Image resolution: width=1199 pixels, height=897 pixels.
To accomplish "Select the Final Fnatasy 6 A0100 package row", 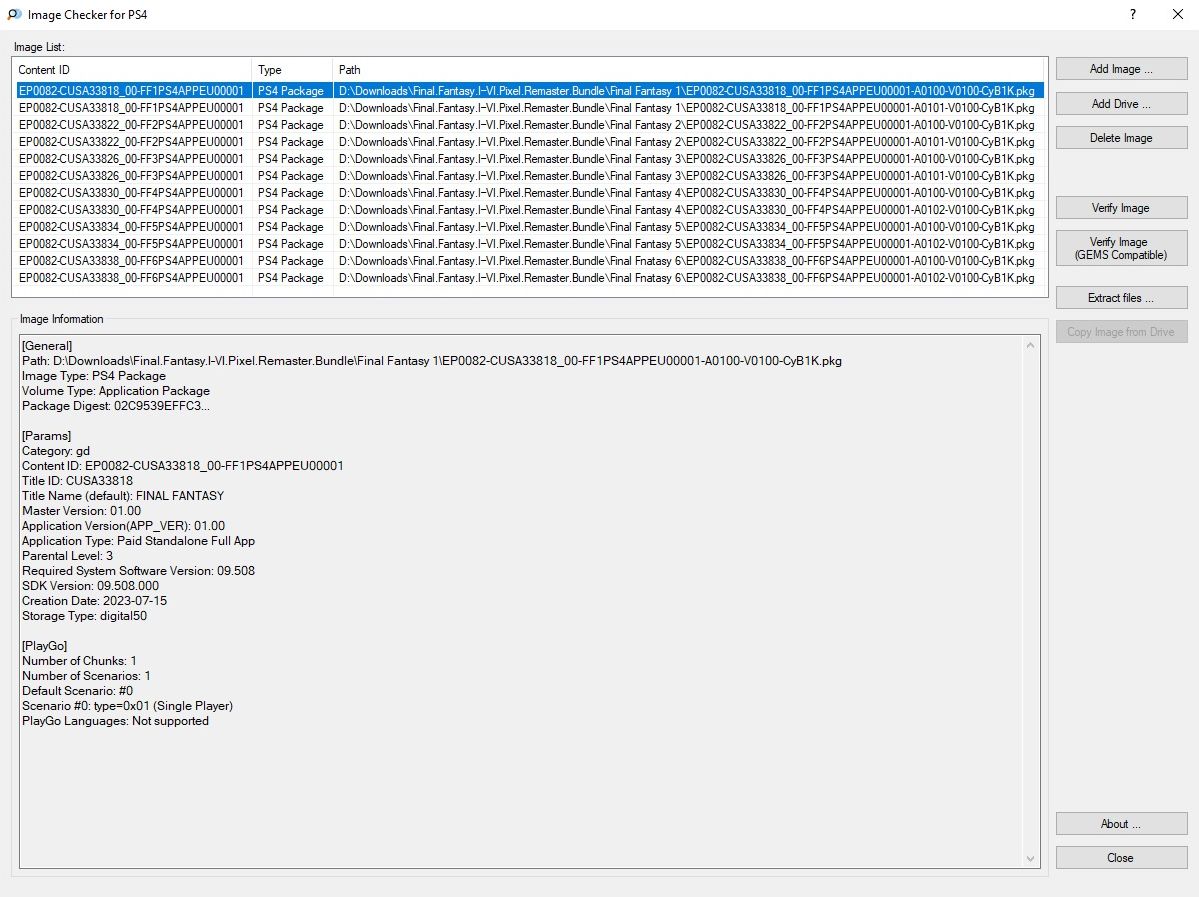I will pos(530,261).
